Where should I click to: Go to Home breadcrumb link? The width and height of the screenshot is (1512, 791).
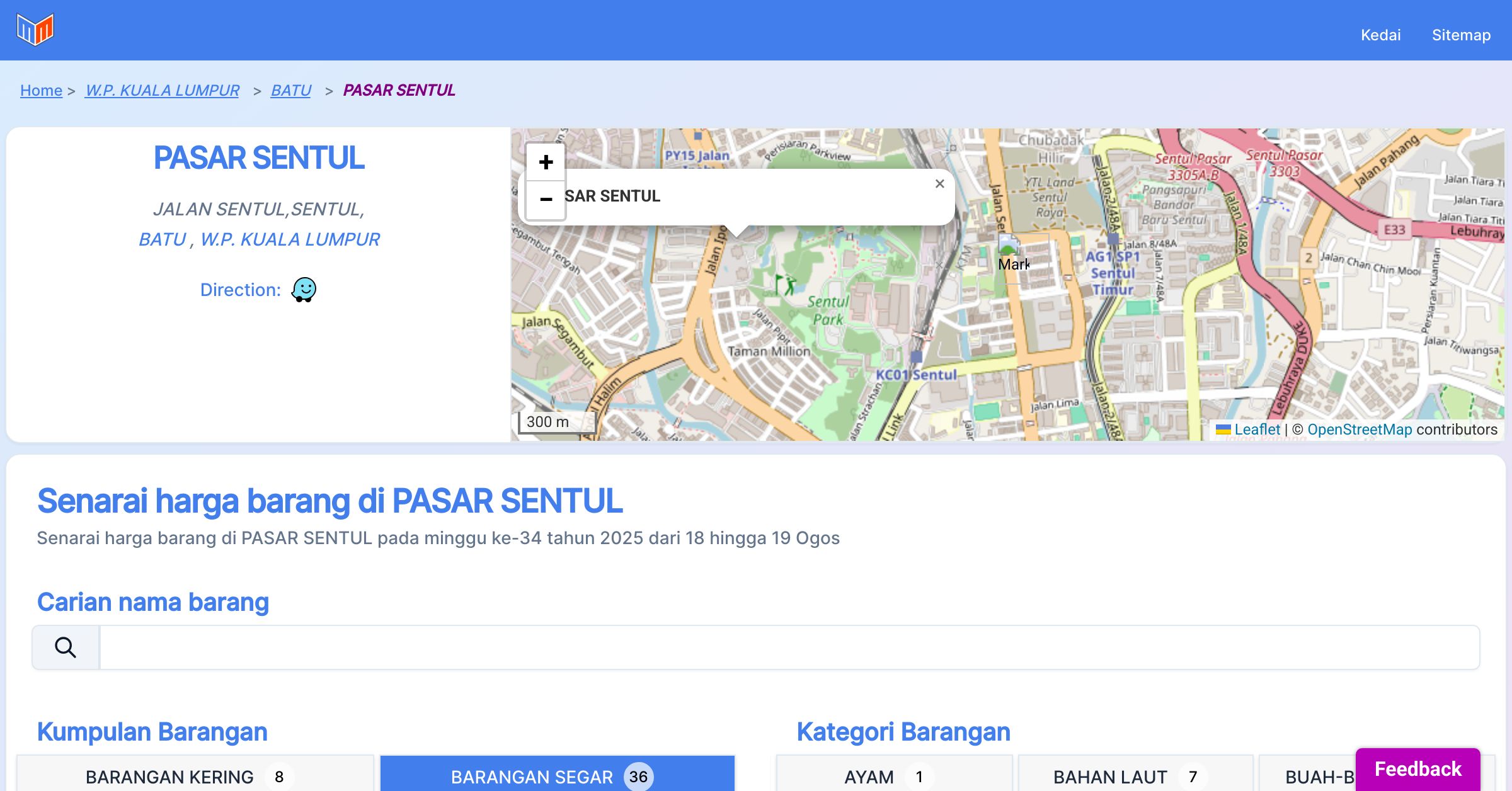coord(41,90)
